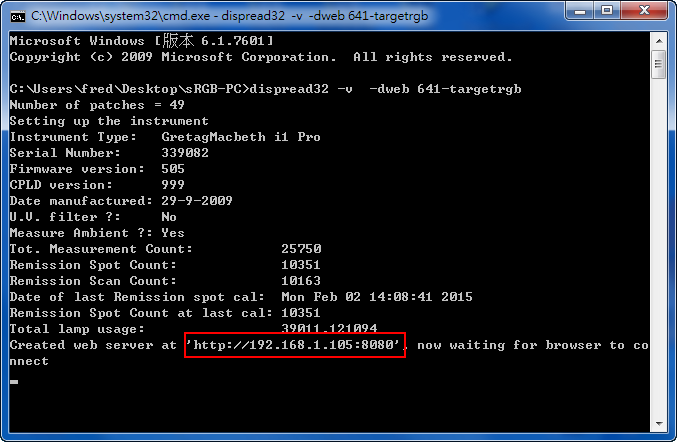
Task: Click the firmware version value '505'
Action: point(173,169)
